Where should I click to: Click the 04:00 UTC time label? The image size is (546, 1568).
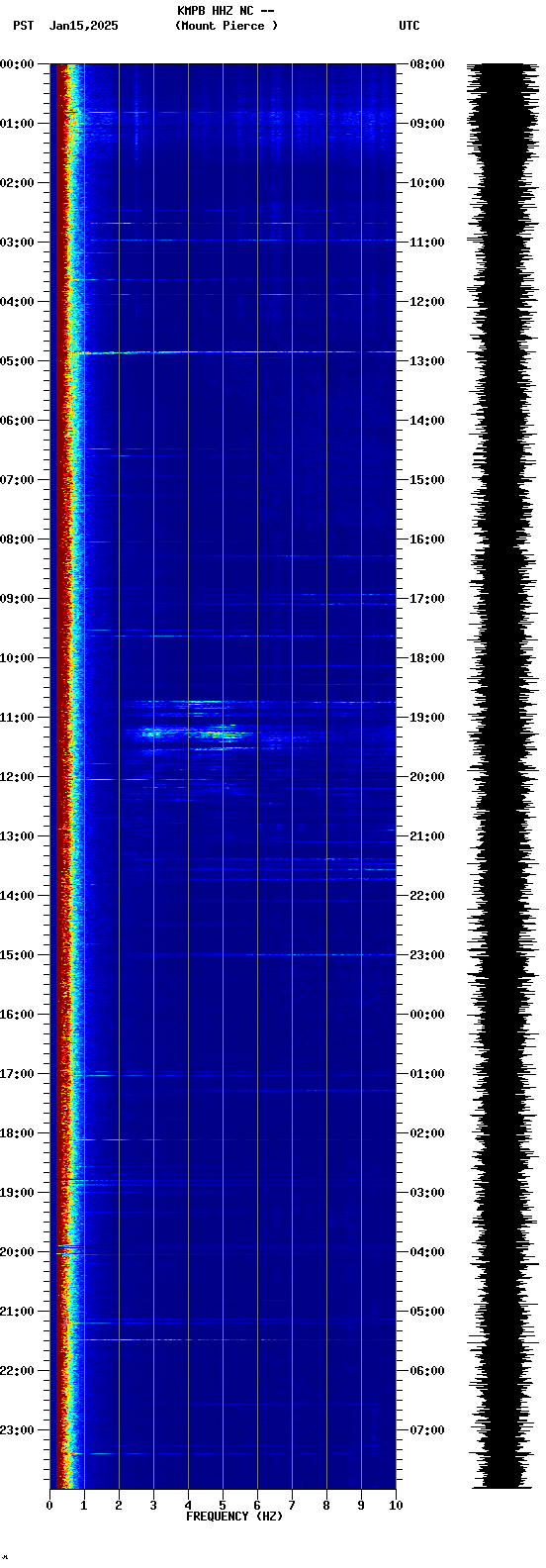coord(427,1252)
